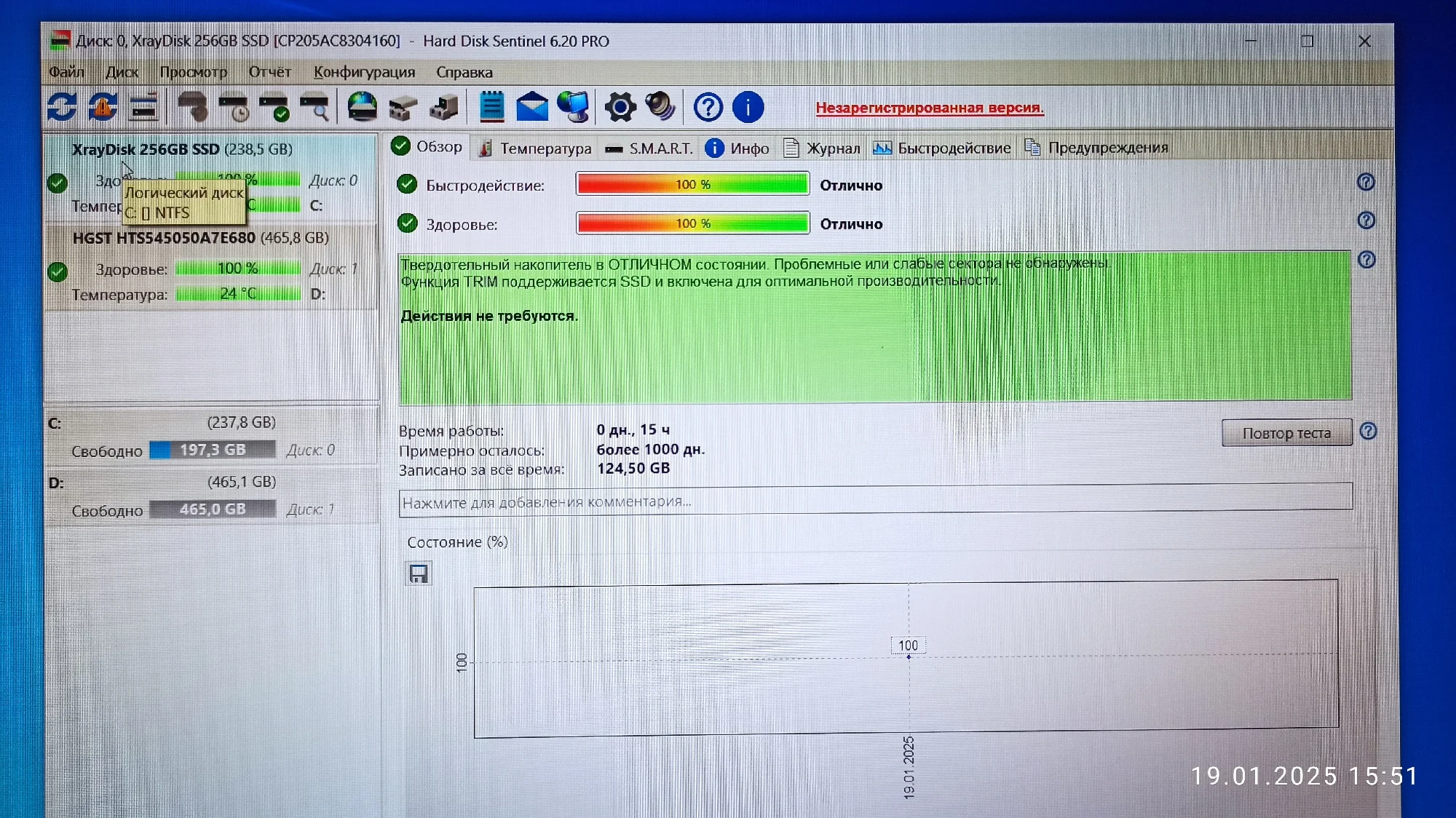Switch to the Обзор tab
The width and height of the screenshot is (1456, 818).
click(x=427, y=147)
